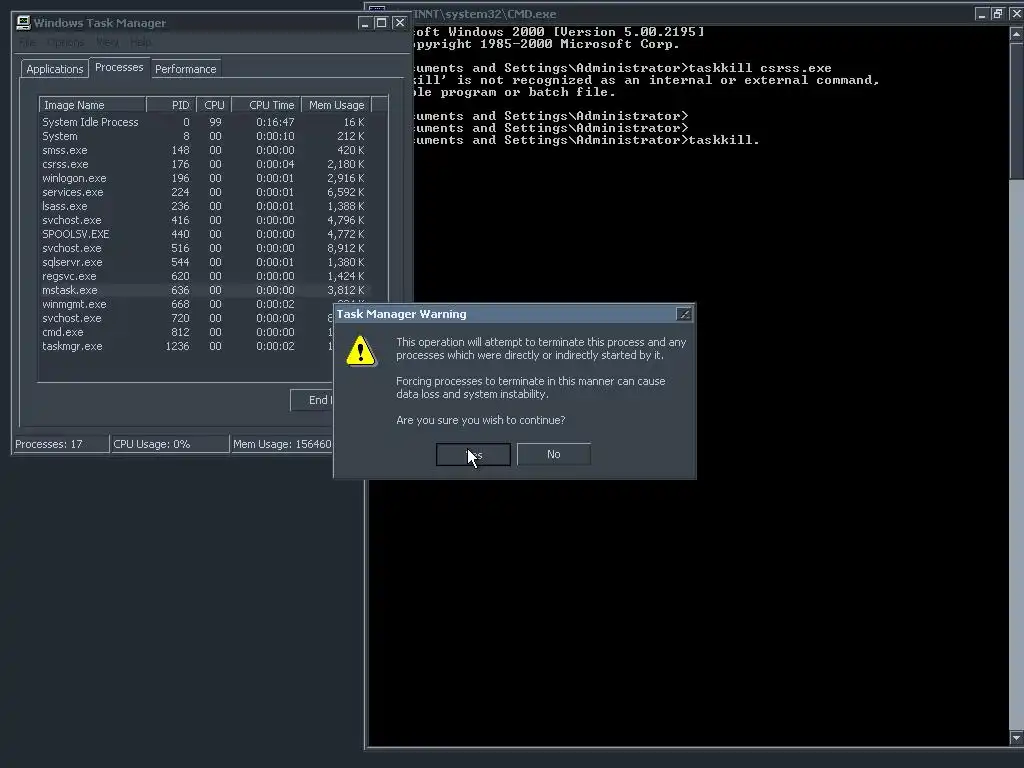1024x768 pixels.
Task: Select svchost.exe with PID 516
Action: [x=203, y=248]
